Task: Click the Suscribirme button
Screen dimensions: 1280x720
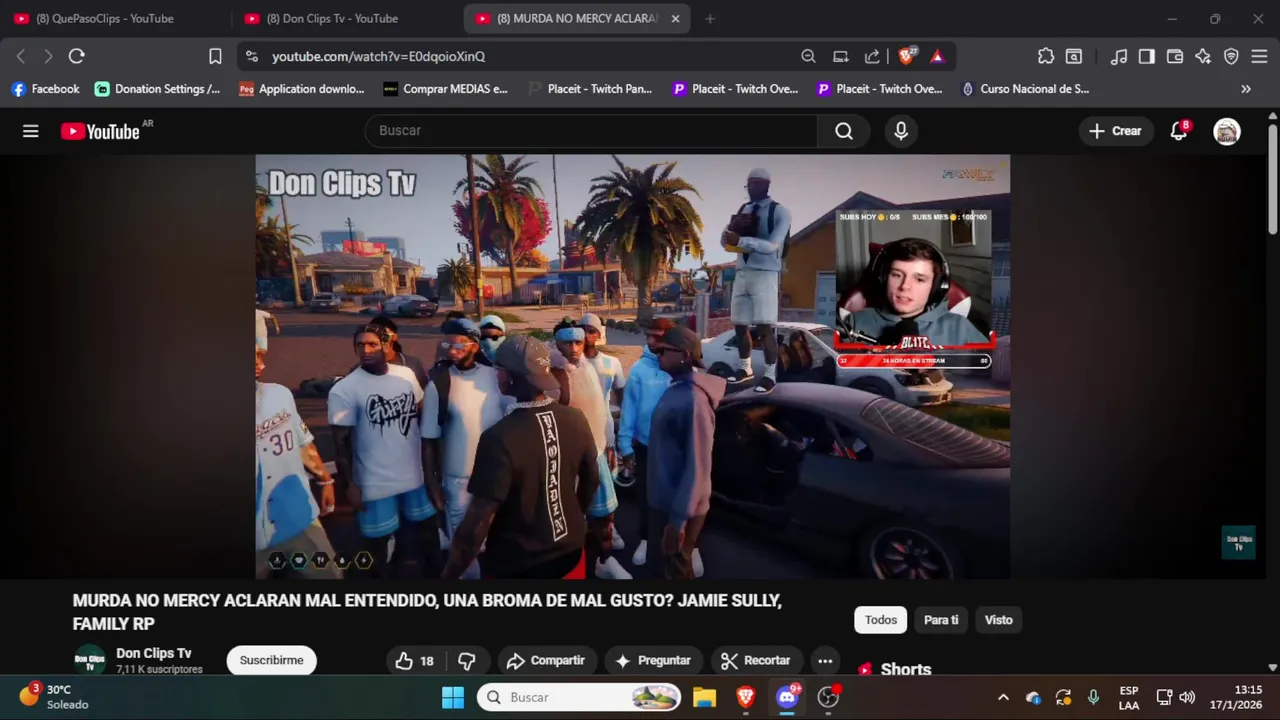Action: 271,661
